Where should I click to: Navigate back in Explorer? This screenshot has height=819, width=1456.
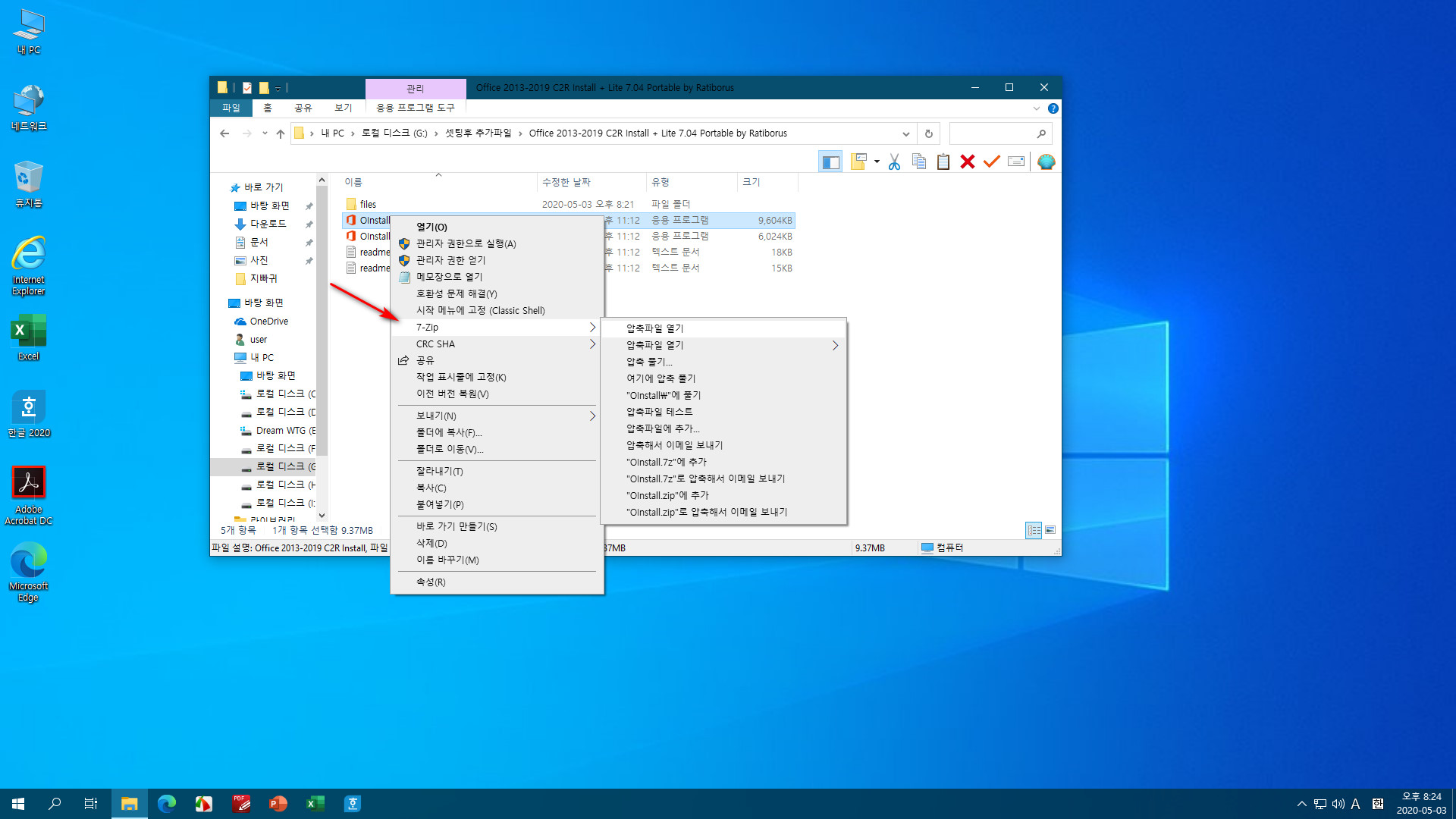(224, 133)
